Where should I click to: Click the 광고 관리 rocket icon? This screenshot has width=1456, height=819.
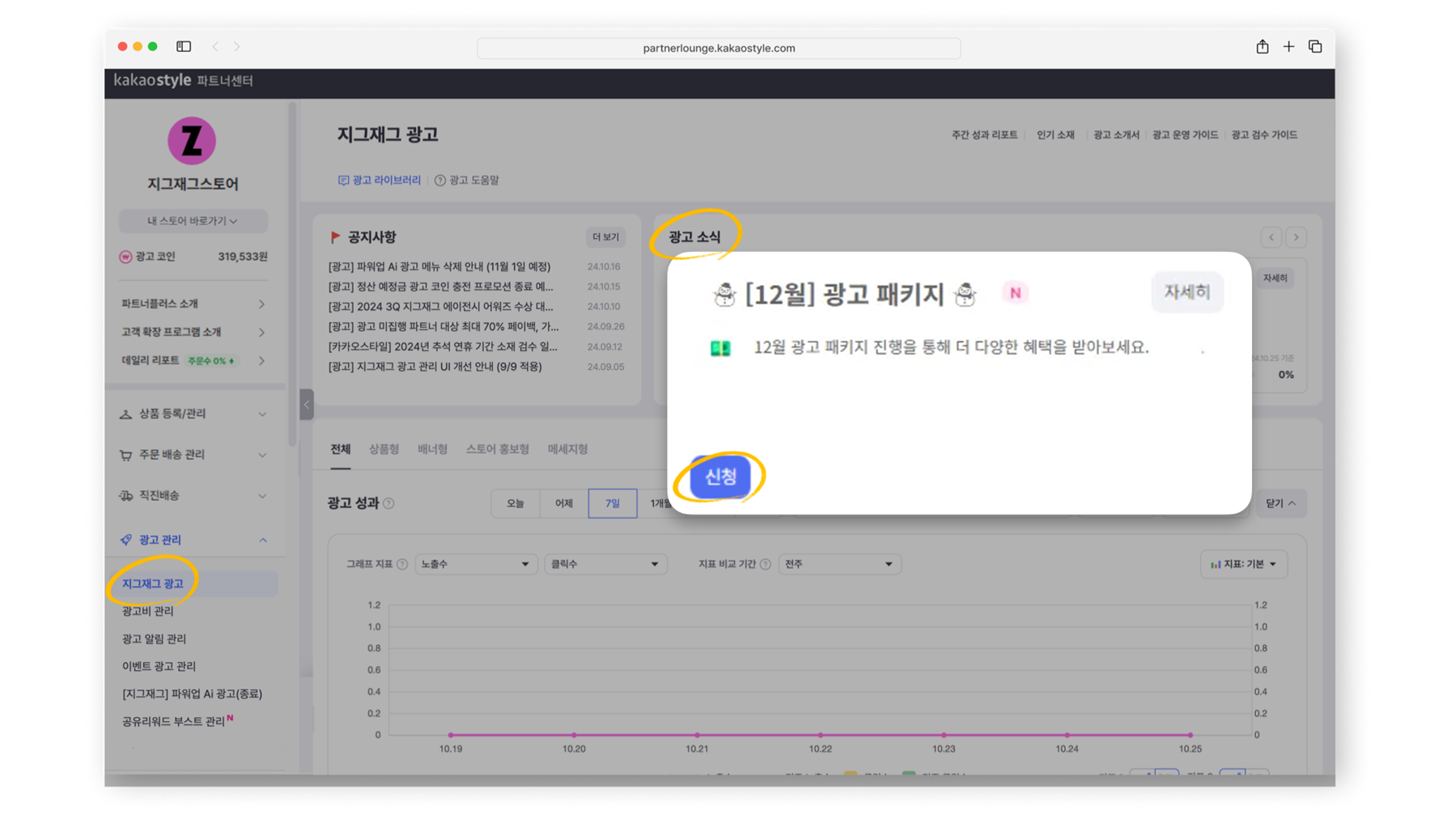tap(125, 540)
